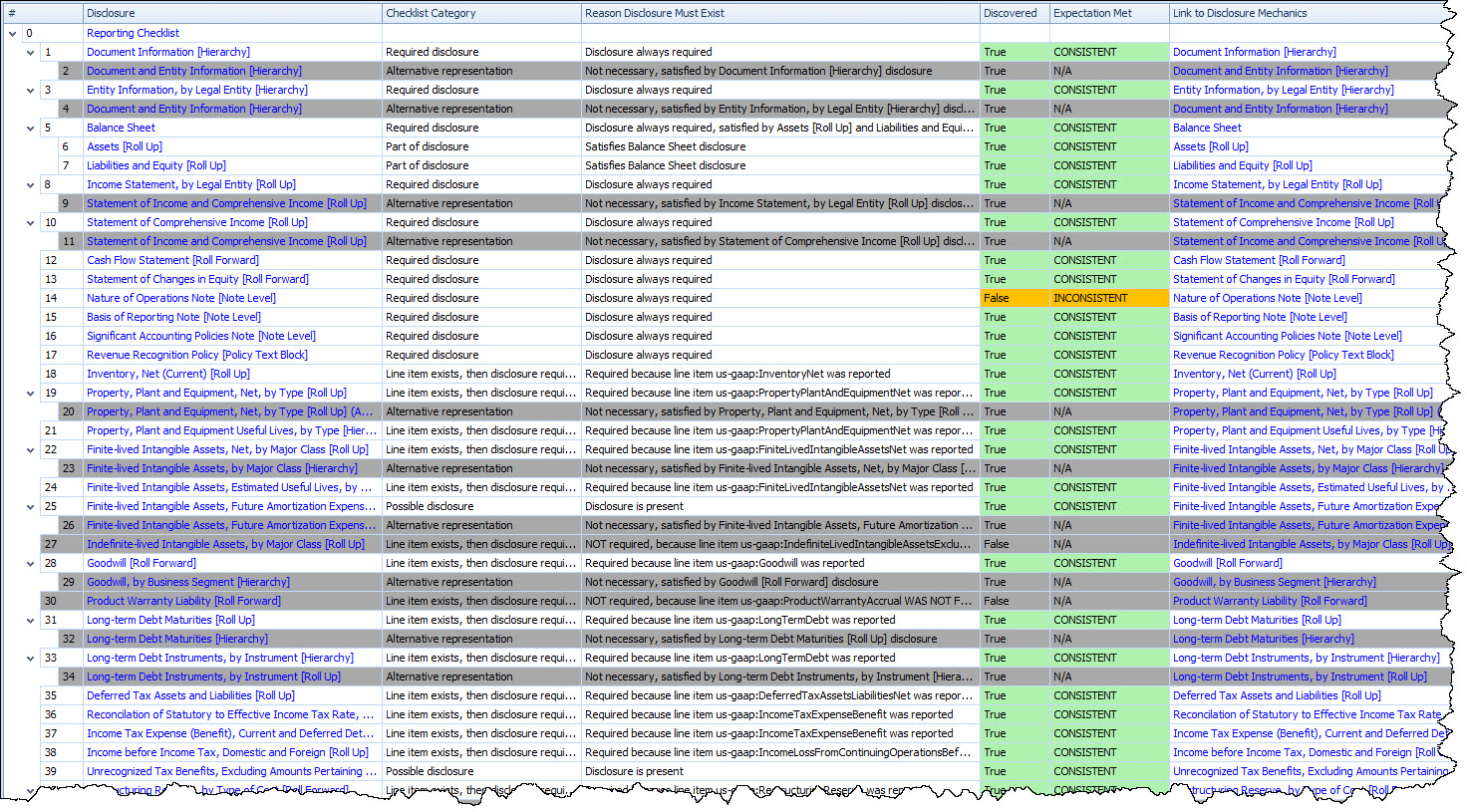
Task: Open Balance Sheet link in Link to Disclosure Mechanics column
Action: [x=1207, y=128]
